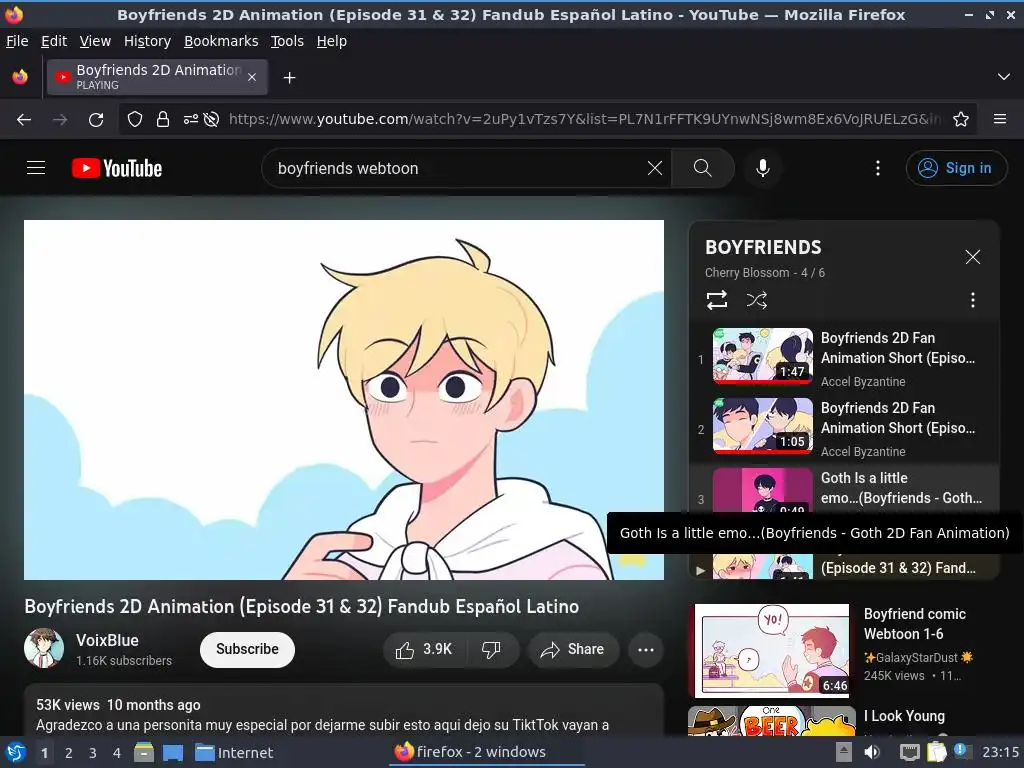This screenshot has height=768, width=1024.
Task: Open Goth Is a little emo playlist video
Action: pyautogui.click(x=844, y=489)
